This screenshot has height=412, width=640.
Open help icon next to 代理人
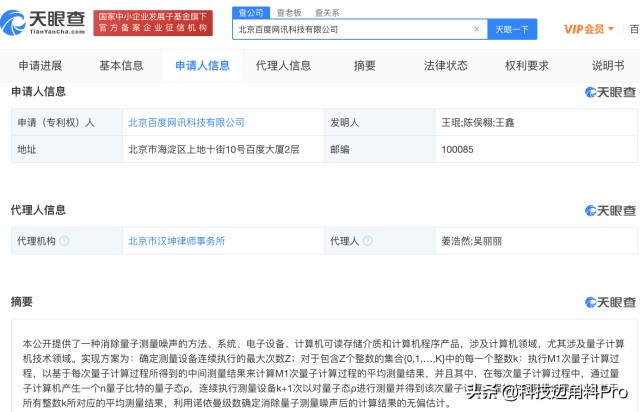(367, 241)
